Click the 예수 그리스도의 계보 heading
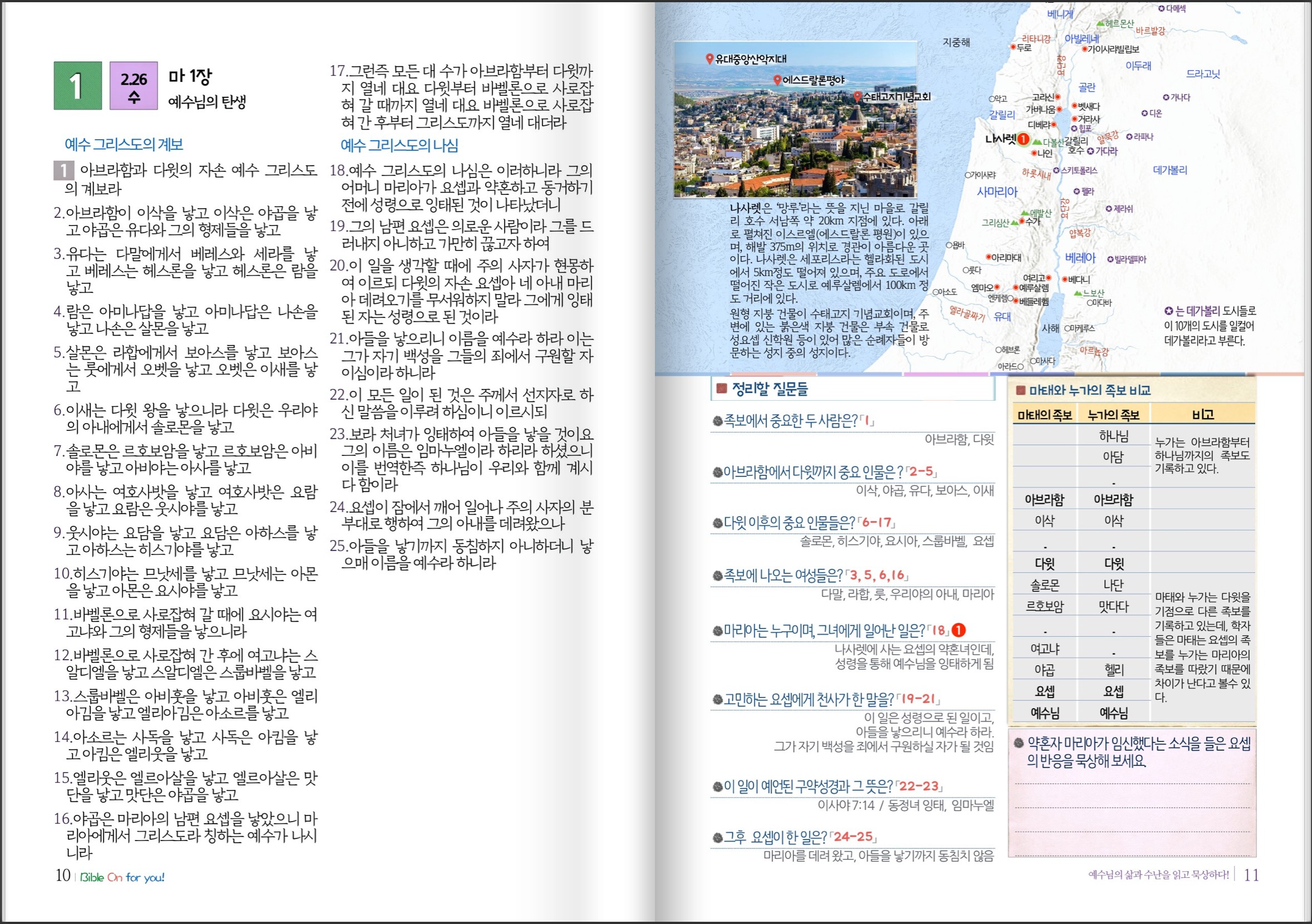Screen dimensions: 1312x924 tap(124, 145)
